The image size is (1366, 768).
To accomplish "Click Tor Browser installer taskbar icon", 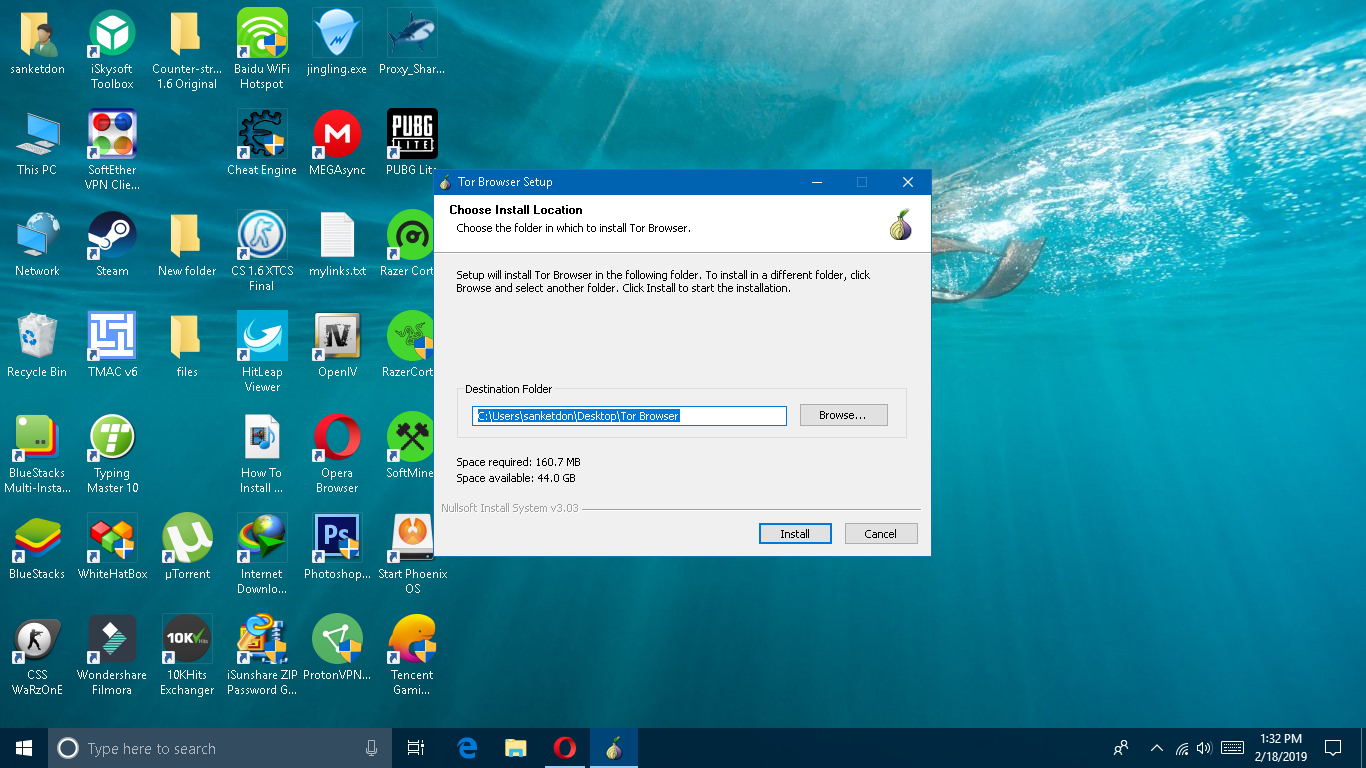I will click(613, 748).
